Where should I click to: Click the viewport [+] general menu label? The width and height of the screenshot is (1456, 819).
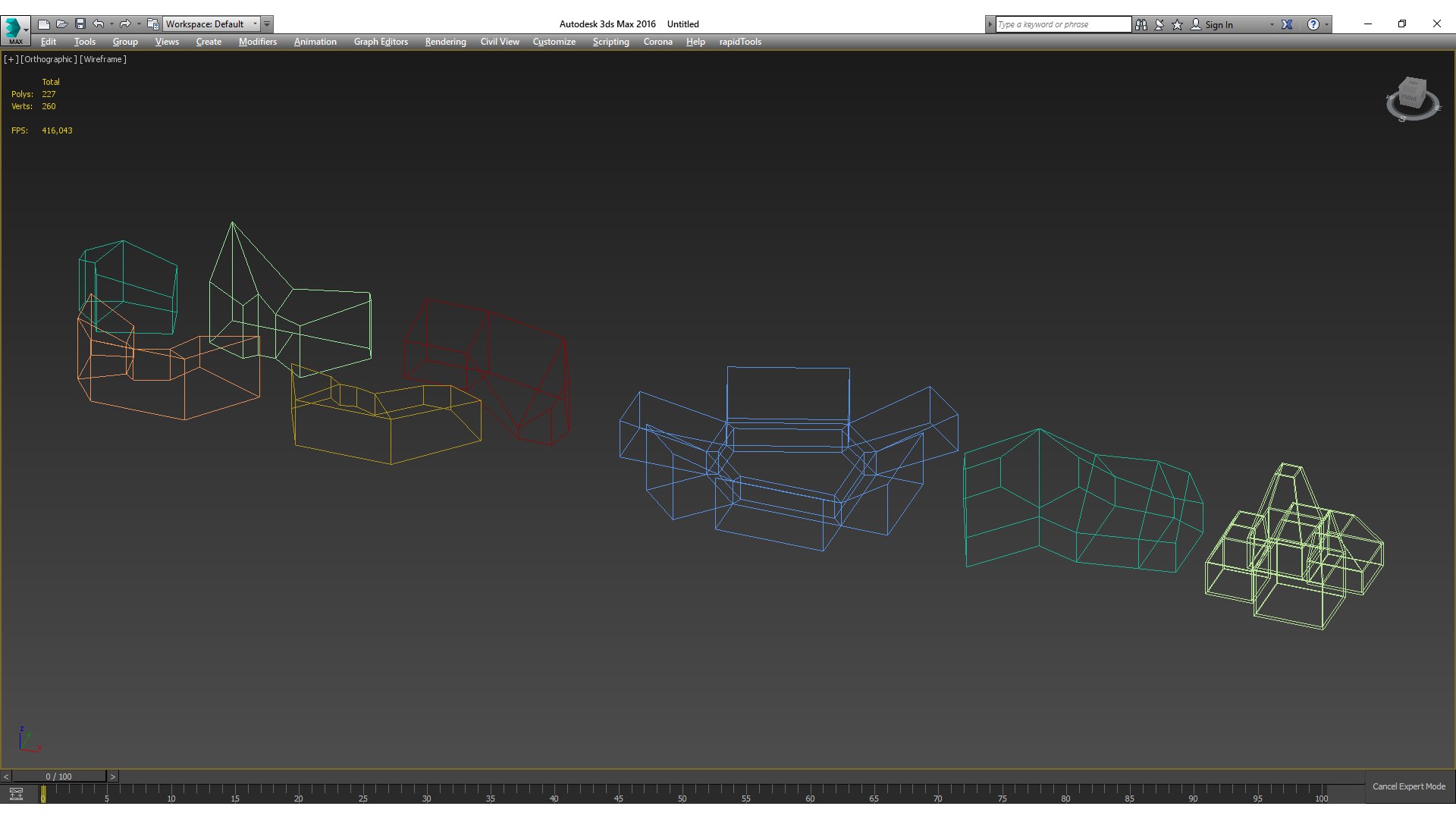pos(11,59)
